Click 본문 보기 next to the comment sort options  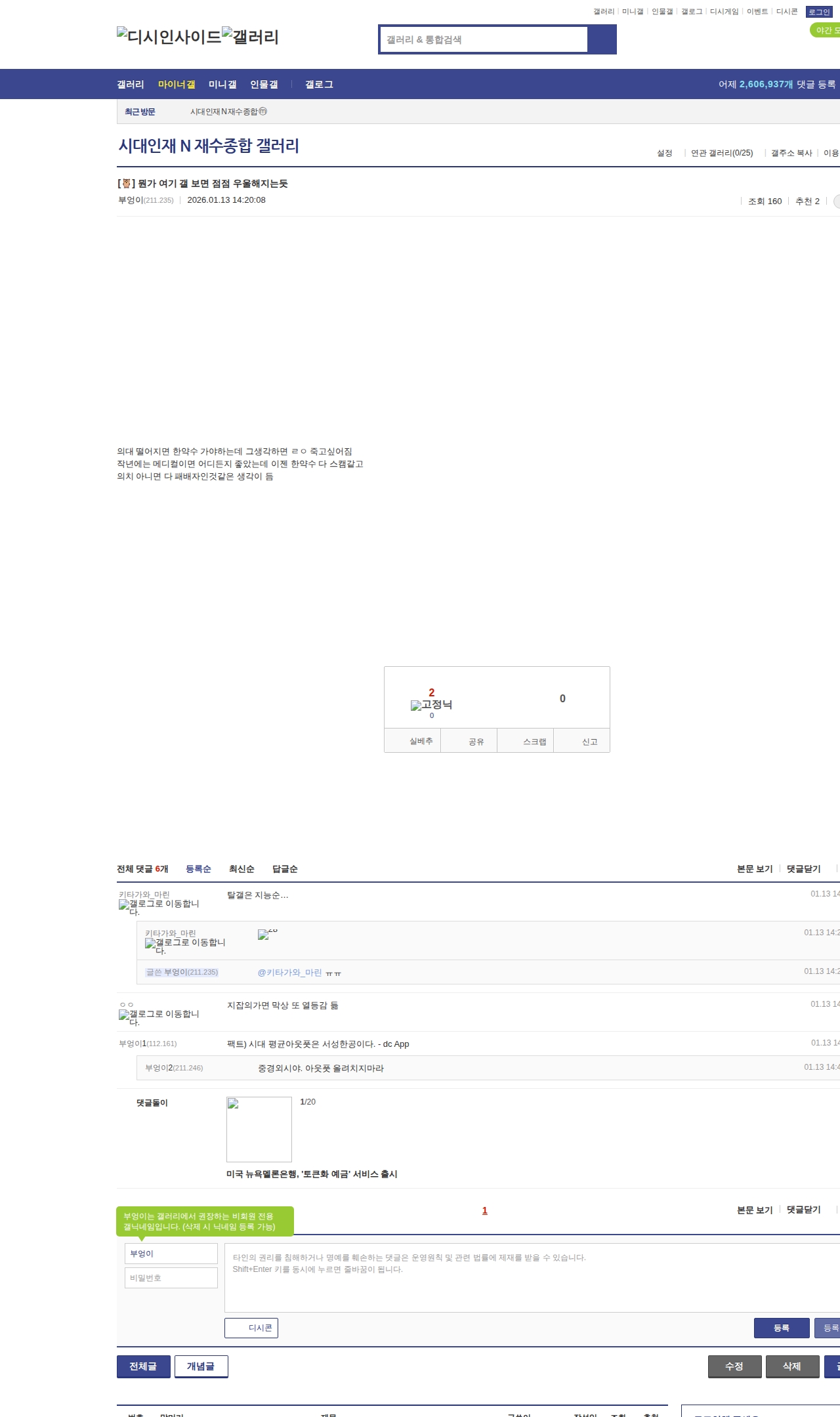(x=755, y=869)
